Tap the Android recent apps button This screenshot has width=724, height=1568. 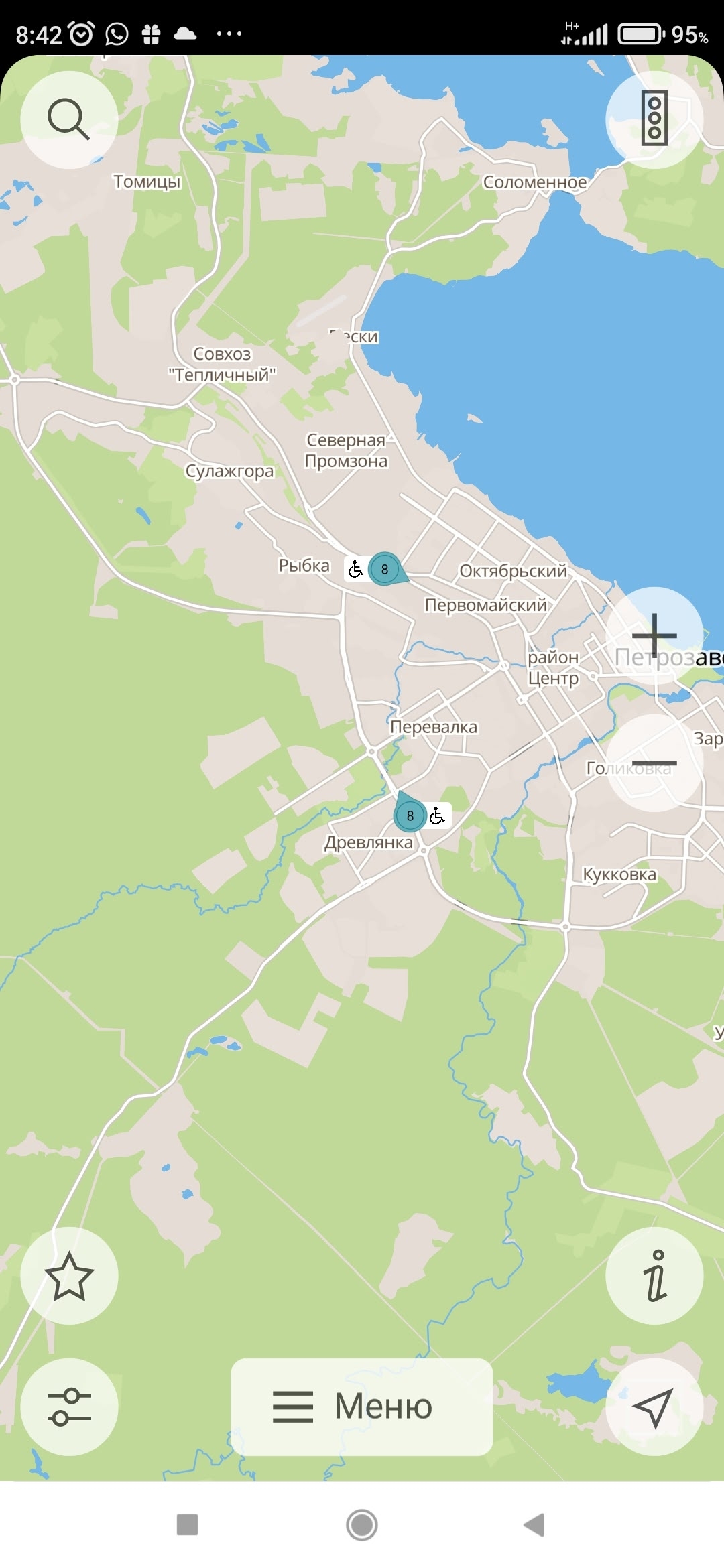point(187,1525)
